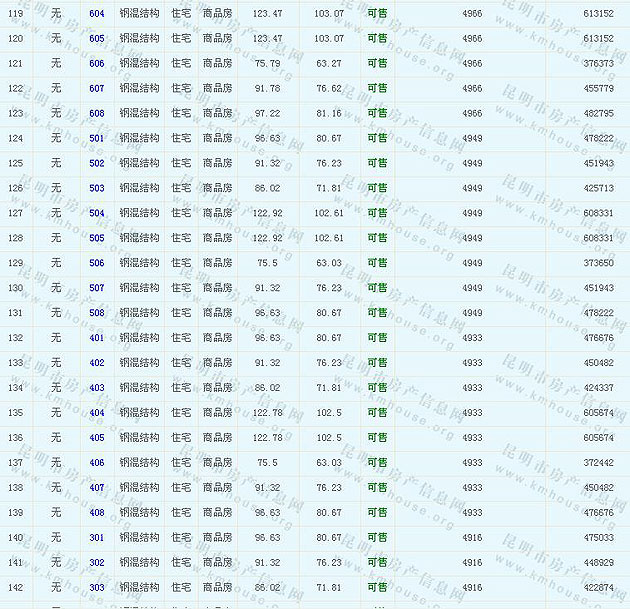Select room number 504

tap(96, 213)
